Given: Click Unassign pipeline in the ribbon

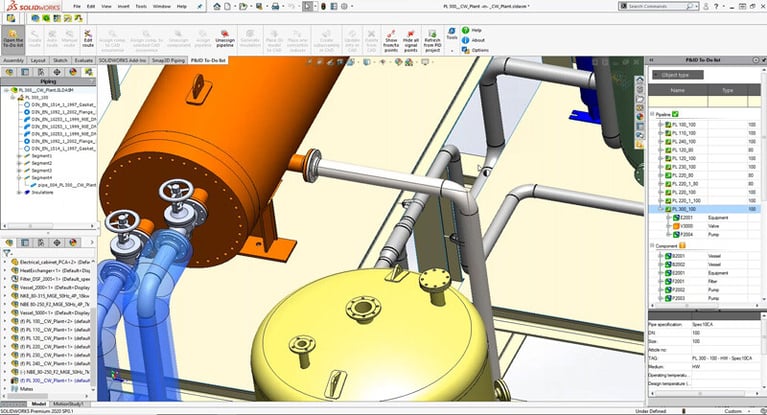Looking at the screenshot, I should tap(225, 39).
